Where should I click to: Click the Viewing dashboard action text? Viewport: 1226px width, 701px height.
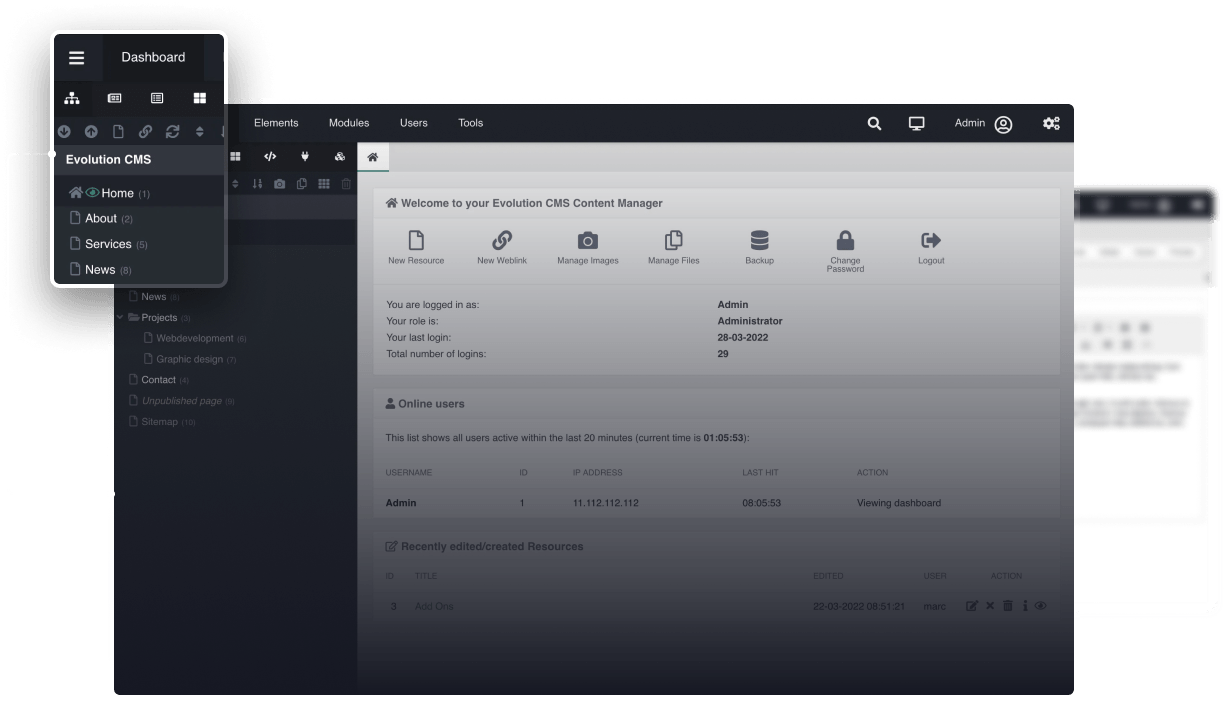coord(899,503)
